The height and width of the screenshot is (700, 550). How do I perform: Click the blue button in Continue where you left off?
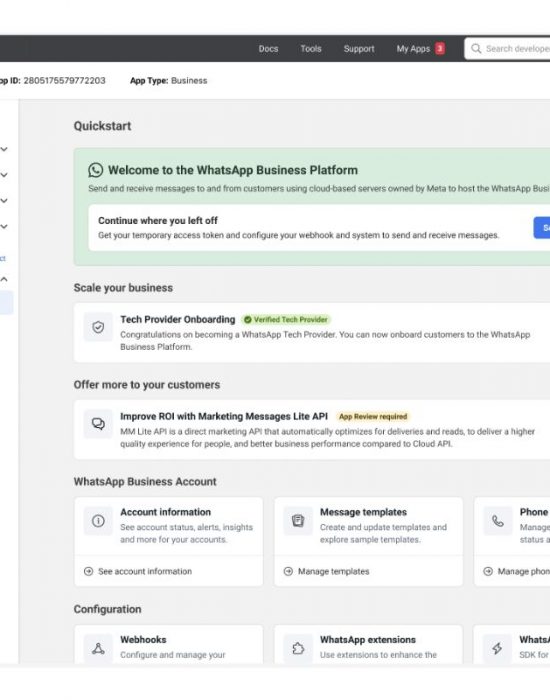click(x=542, y=228)
